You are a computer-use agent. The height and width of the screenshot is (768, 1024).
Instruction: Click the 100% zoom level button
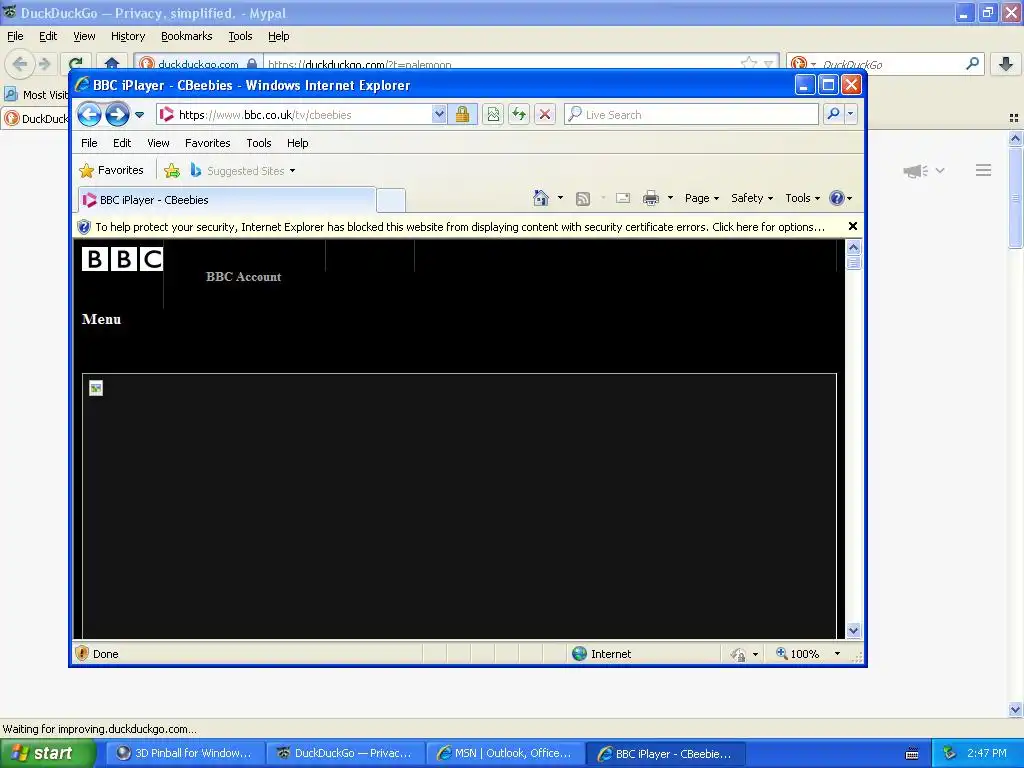797,654
